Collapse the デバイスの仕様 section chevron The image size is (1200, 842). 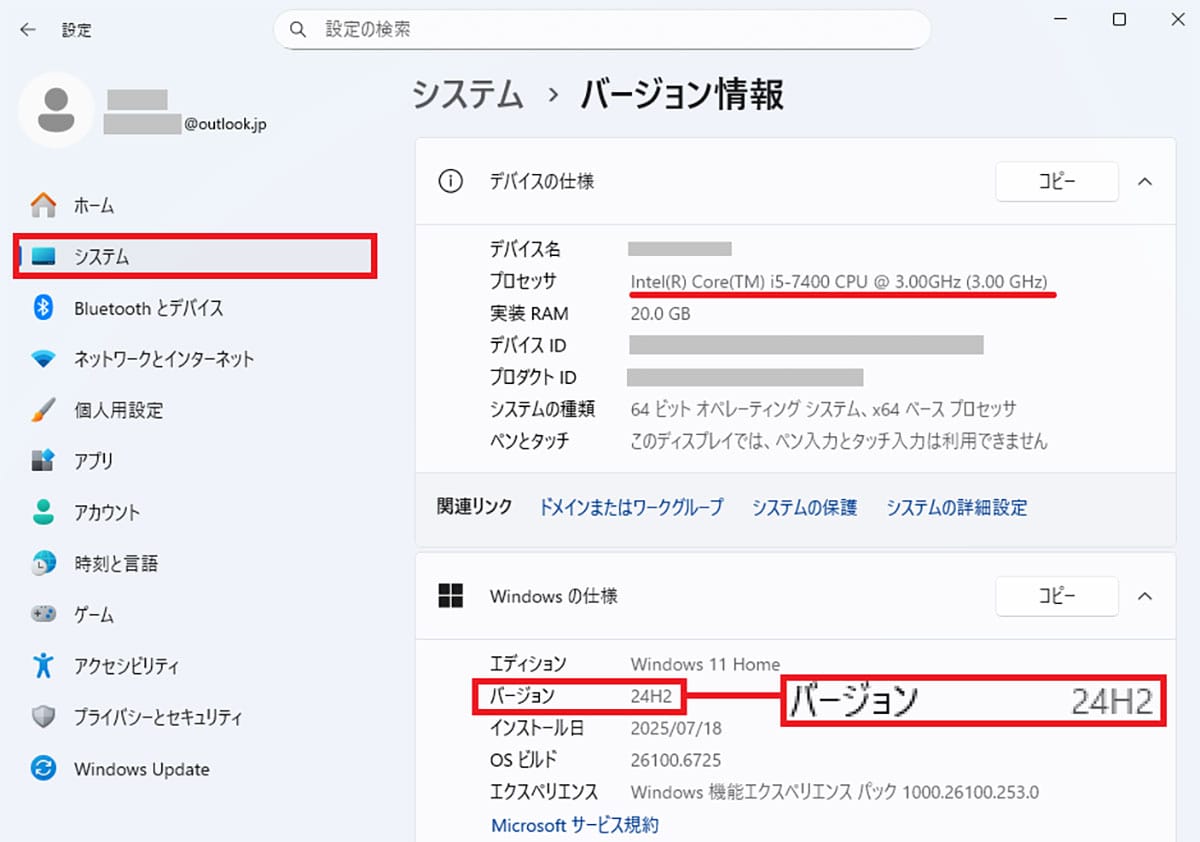pos(1146,182)
